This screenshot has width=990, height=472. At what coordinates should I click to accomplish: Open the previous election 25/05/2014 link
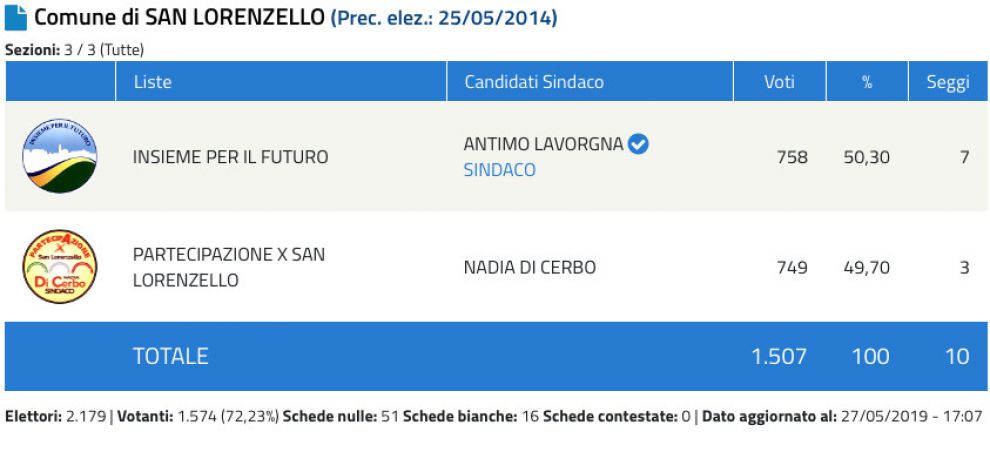coord(444,18)
